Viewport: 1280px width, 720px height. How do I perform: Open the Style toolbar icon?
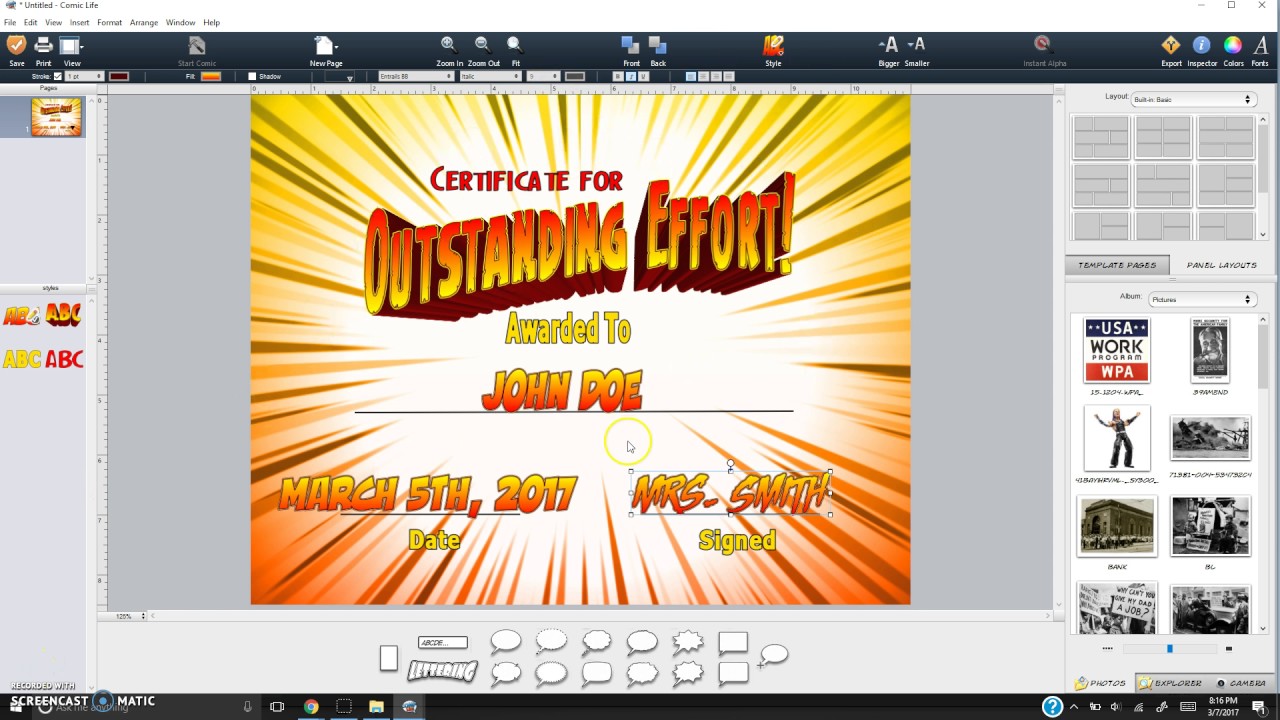click(x=773, y=46)
